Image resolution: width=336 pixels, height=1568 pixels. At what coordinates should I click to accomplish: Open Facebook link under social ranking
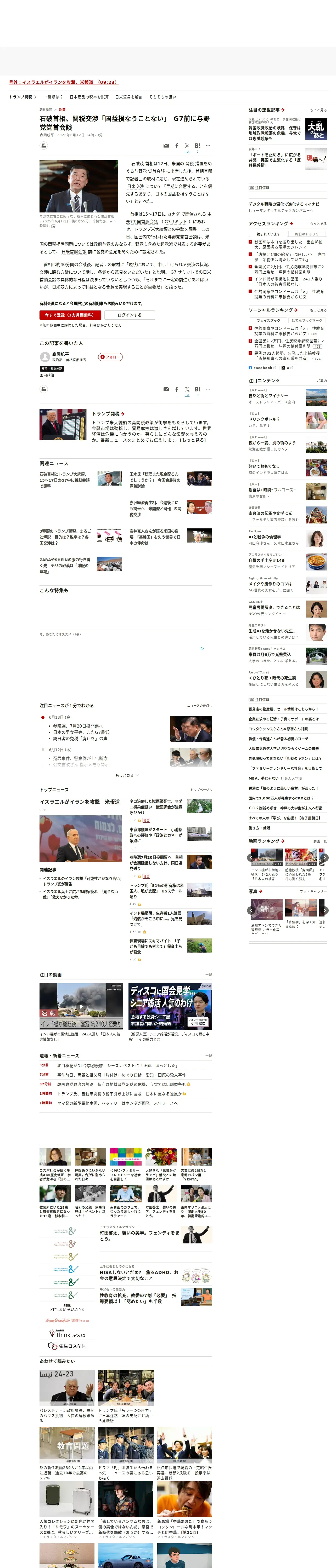click(x=262, y=368)
